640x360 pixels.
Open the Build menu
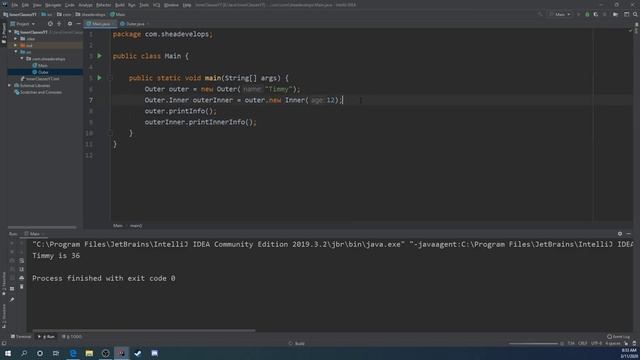120,5
